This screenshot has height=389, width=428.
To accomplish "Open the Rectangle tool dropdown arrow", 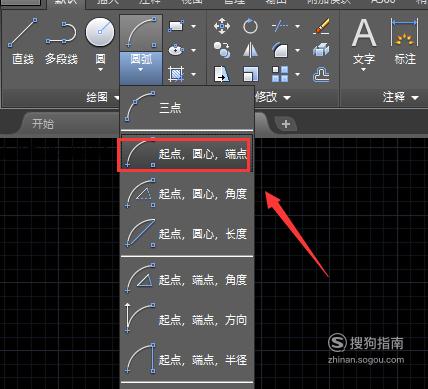I will pyautogui.click(x=194, y=26).
